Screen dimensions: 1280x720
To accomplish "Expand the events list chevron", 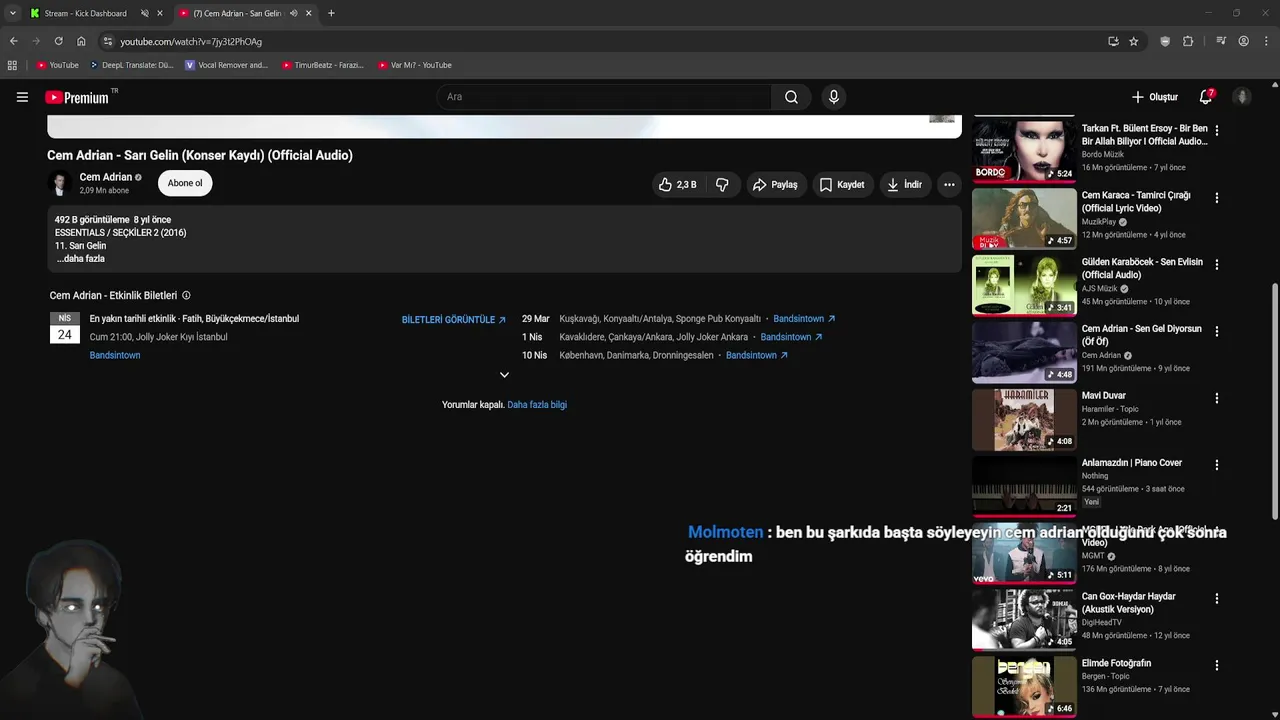I will pyautogui.click(x=504, y=375).
